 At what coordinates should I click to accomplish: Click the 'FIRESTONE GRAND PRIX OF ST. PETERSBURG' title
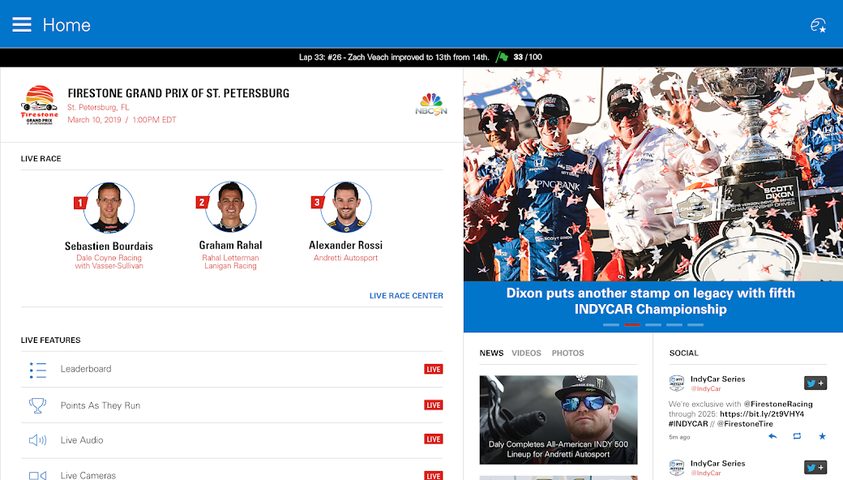(x=178, y=93)
